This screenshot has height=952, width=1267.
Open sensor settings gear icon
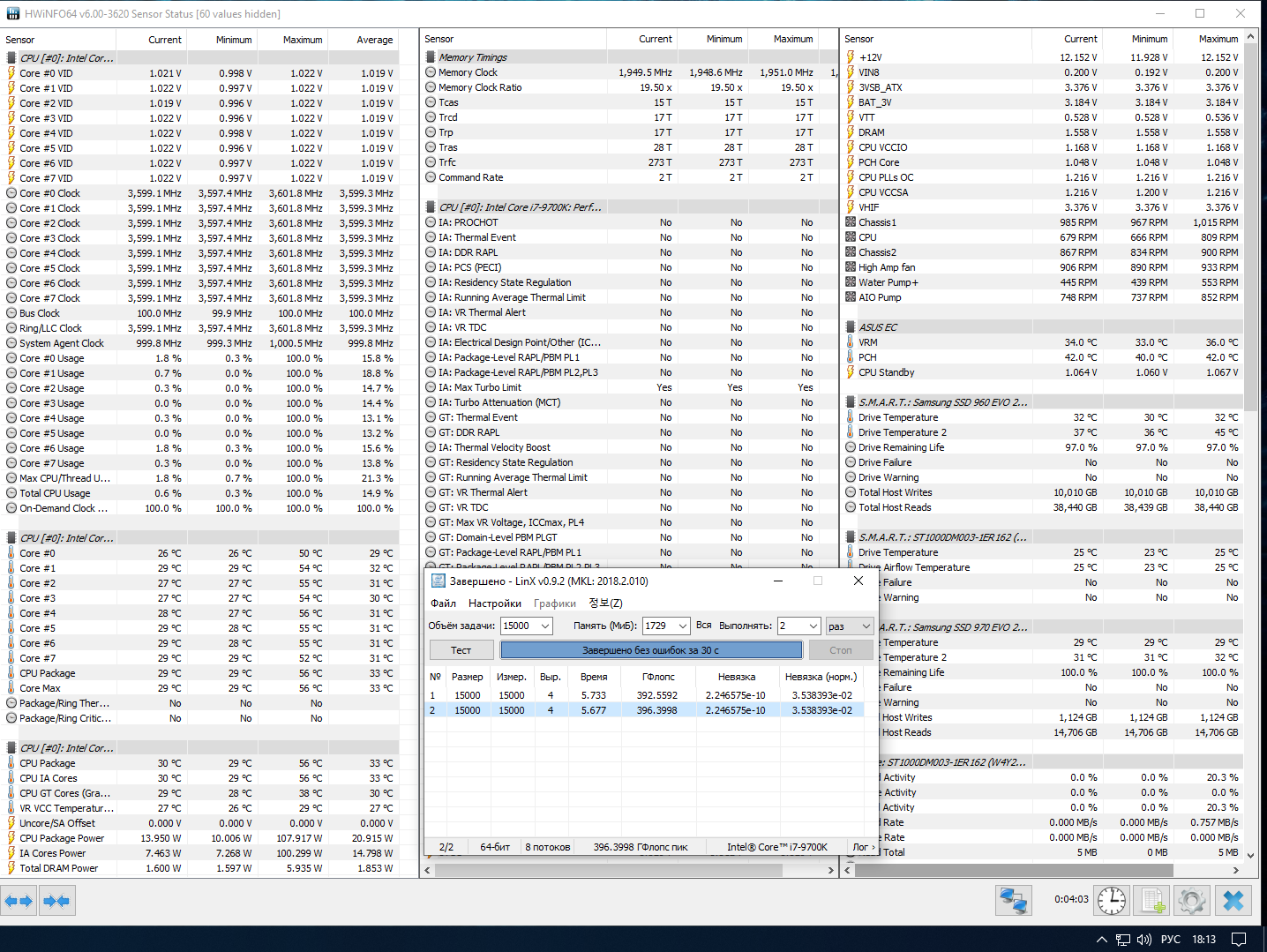1192,901
